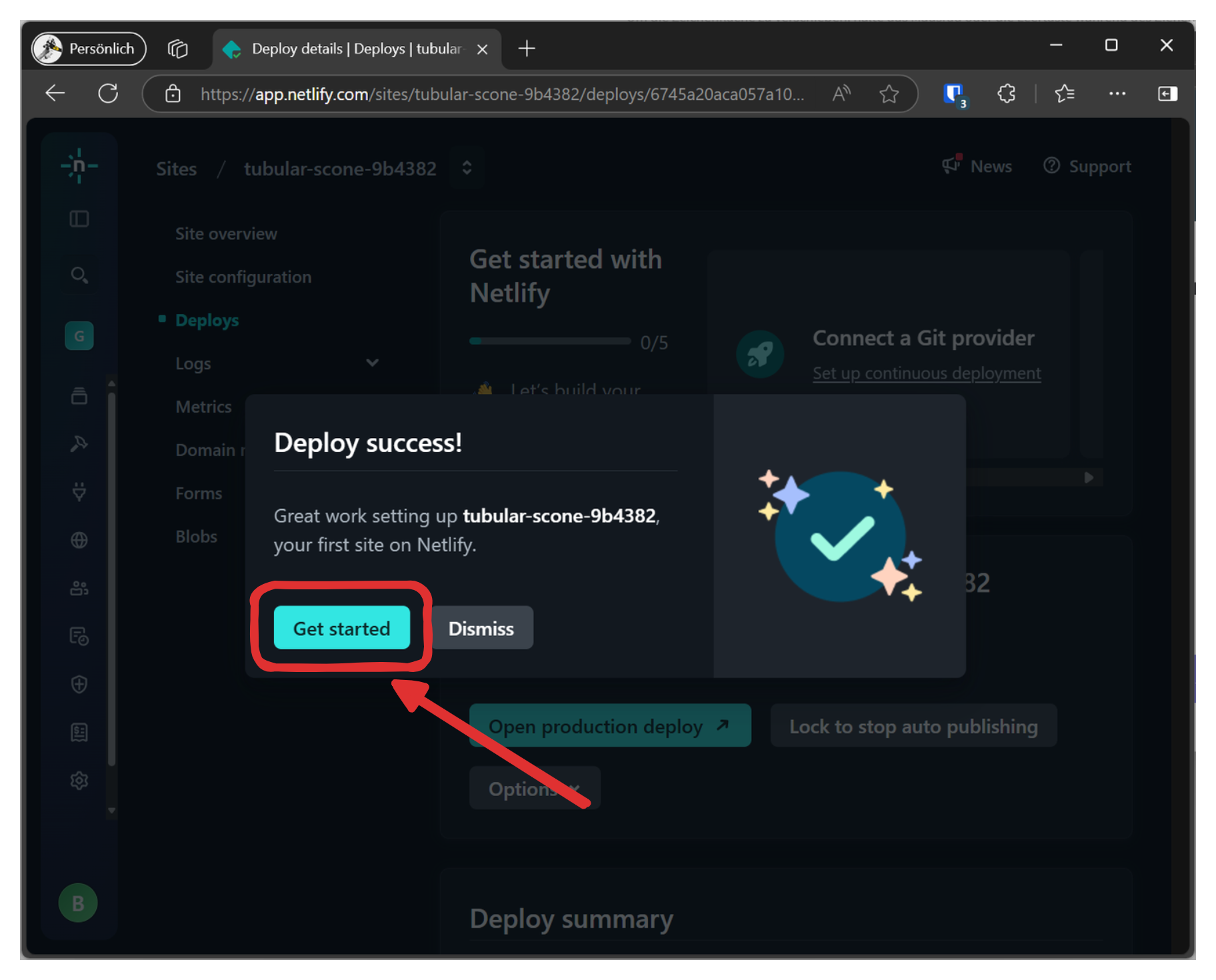The width and height of the screenshot is (1216, 980).
Task: Click Connect a Git provider heading
Action: (x=923, y=339)
